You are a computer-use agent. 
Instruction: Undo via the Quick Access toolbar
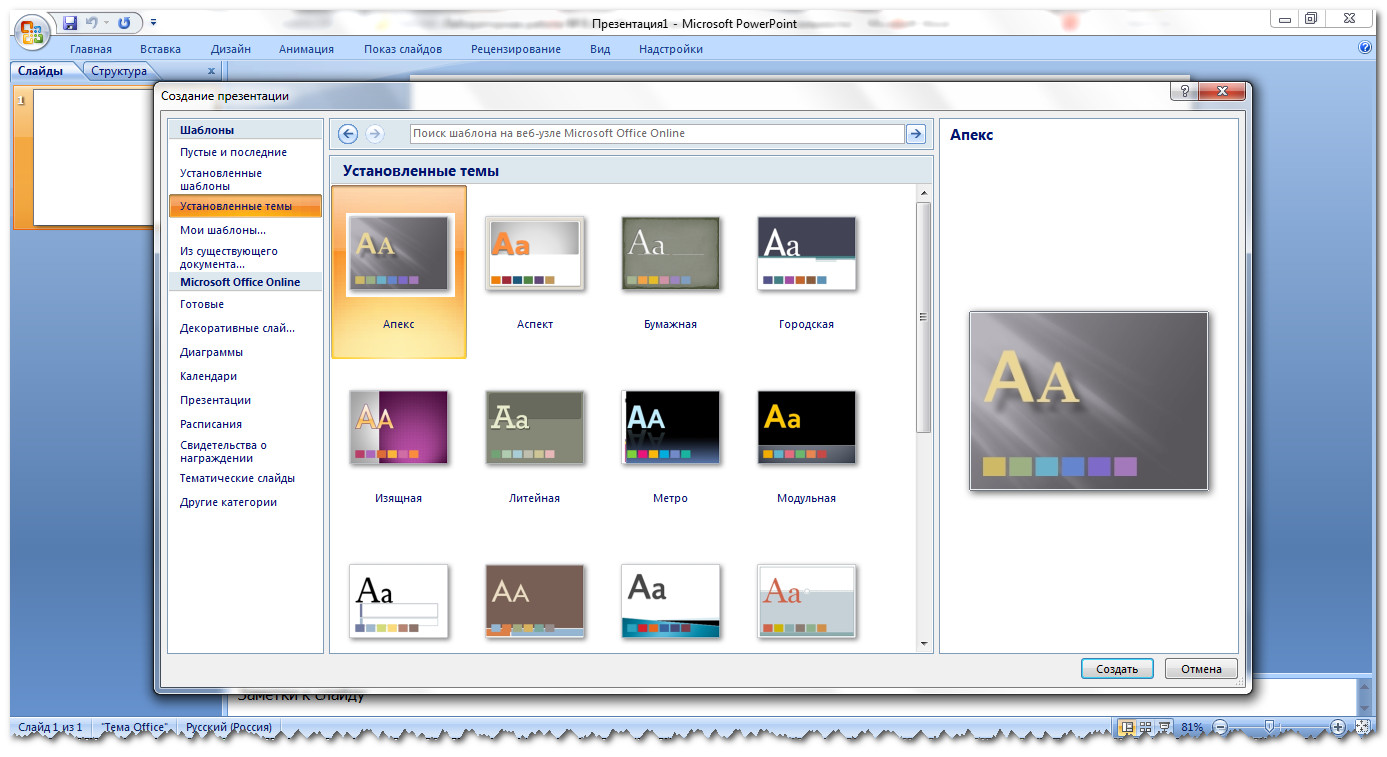(92, 22)
